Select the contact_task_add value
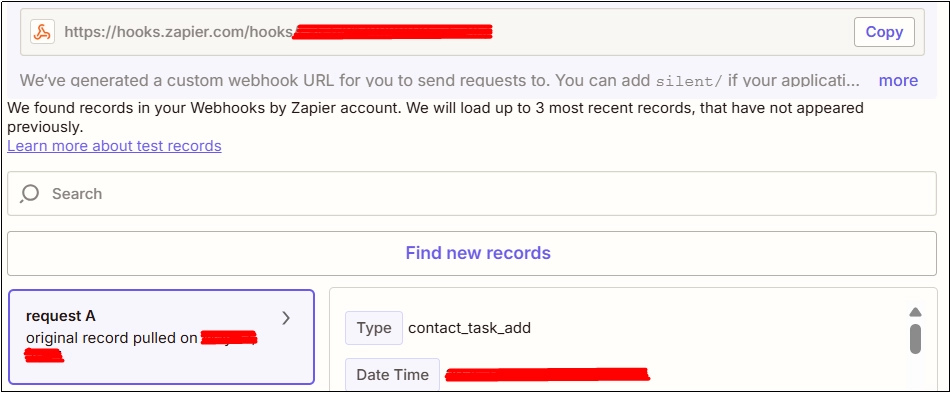The image size is (950, 393). 470,328
